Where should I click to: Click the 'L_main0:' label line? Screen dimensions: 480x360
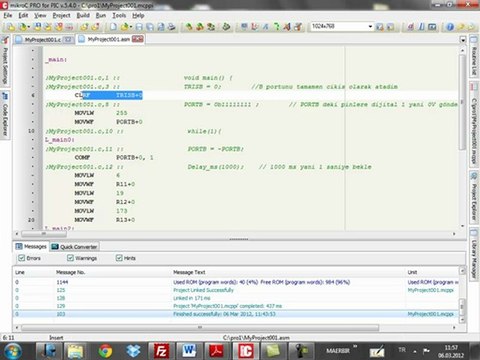[x=60, y=140]
